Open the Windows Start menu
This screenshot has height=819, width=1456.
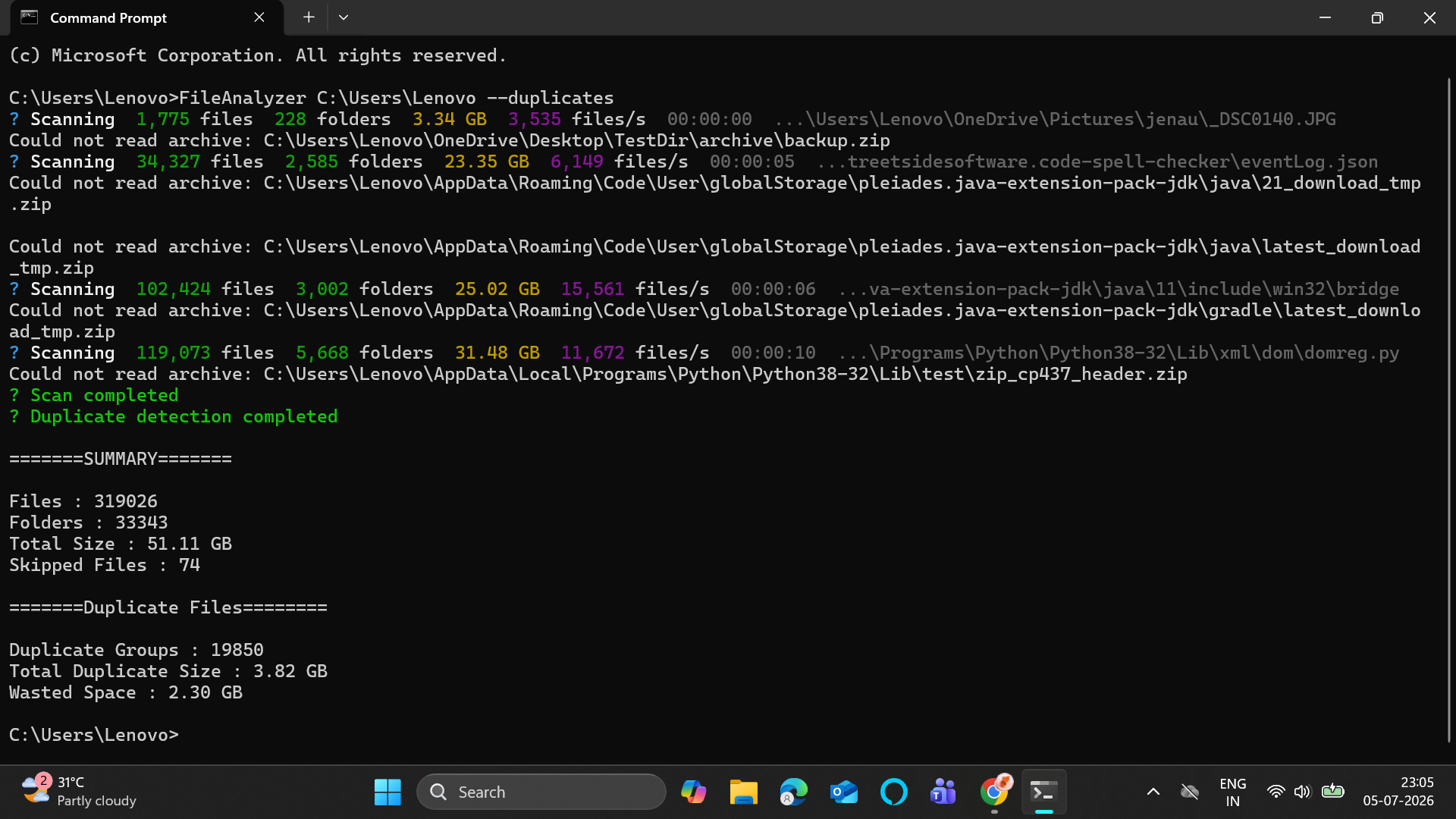(388, 792)
